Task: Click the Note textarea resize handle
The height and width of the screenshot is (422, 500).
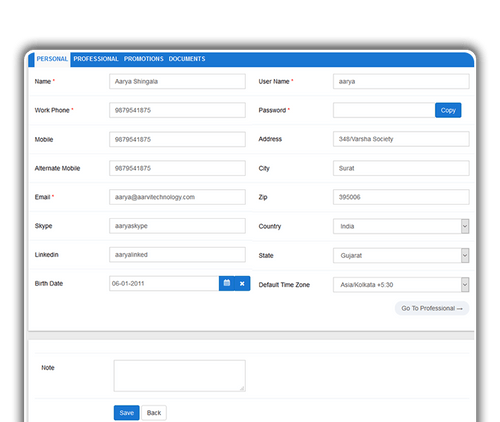Action: tap(242, 388)
